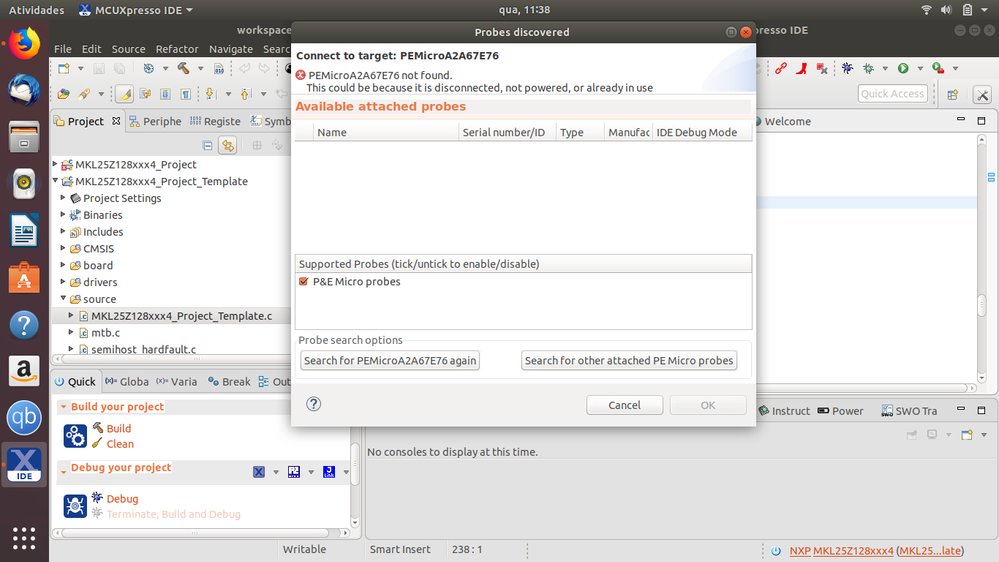999x562 pixels.
Task: Expand the Project Settings node
Action: coord(63,198)
